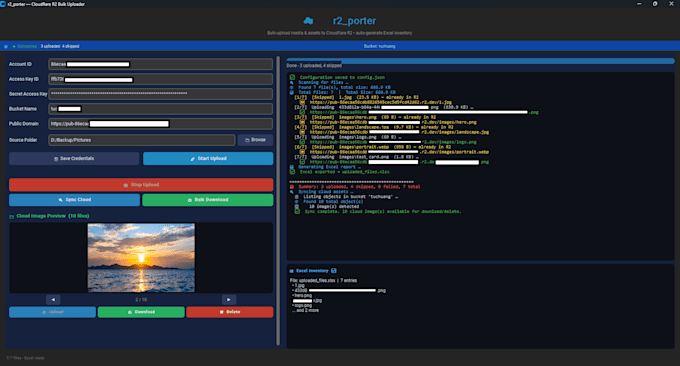Click the 'hero.png' inventory entry

pos(302,296)
